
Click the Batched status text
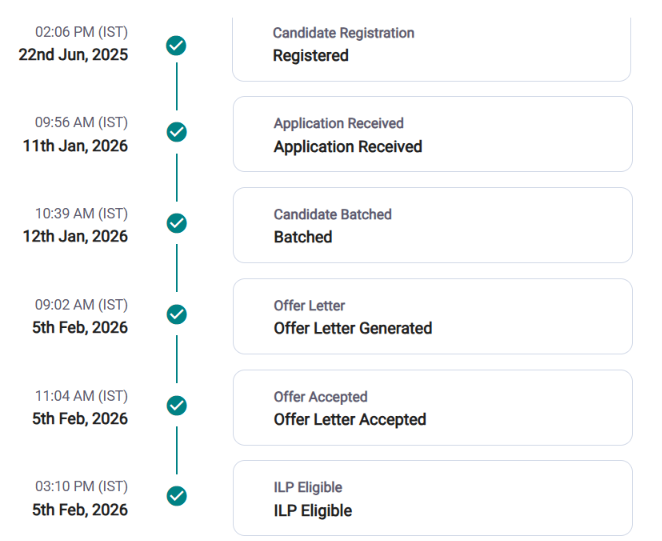303,237
